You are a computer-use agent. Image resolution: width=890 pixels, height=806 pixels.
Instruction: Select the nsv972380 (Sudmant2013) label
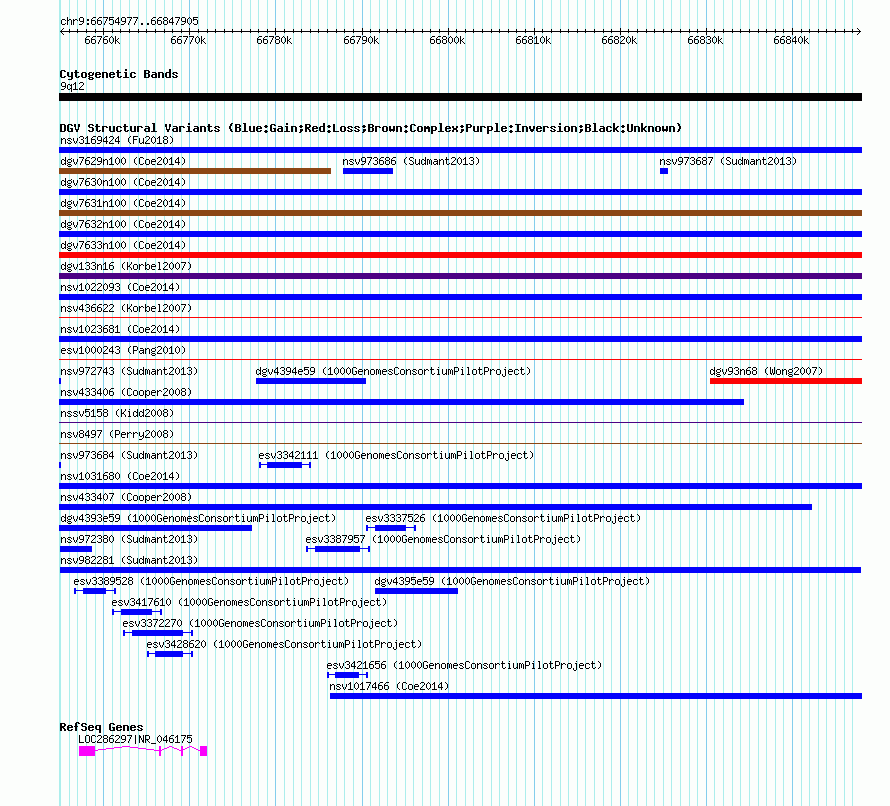[129, 539]
